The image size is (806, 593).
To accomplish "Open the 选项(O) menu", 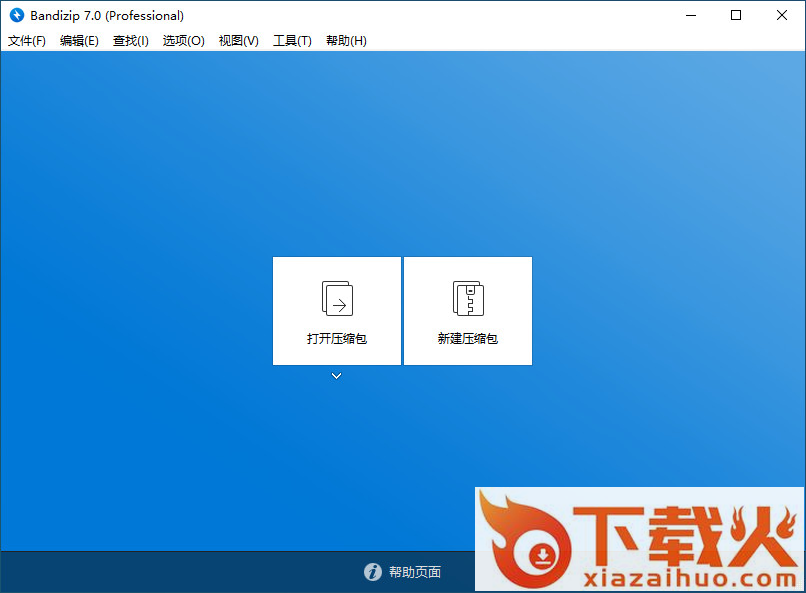I will pyautogui.click(x=184, y=41).
